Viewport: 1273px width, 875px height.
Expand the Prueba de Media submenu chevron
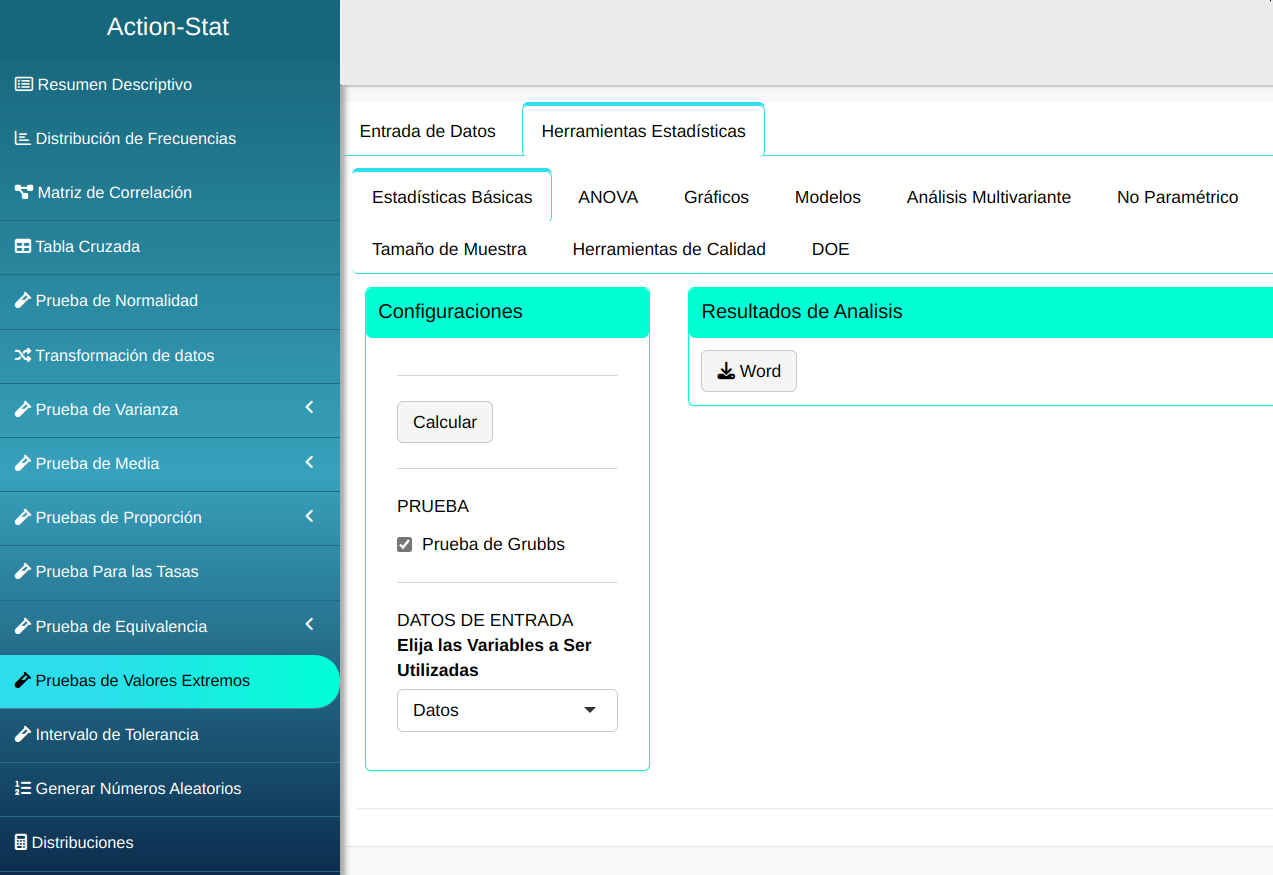coord(309,462)
